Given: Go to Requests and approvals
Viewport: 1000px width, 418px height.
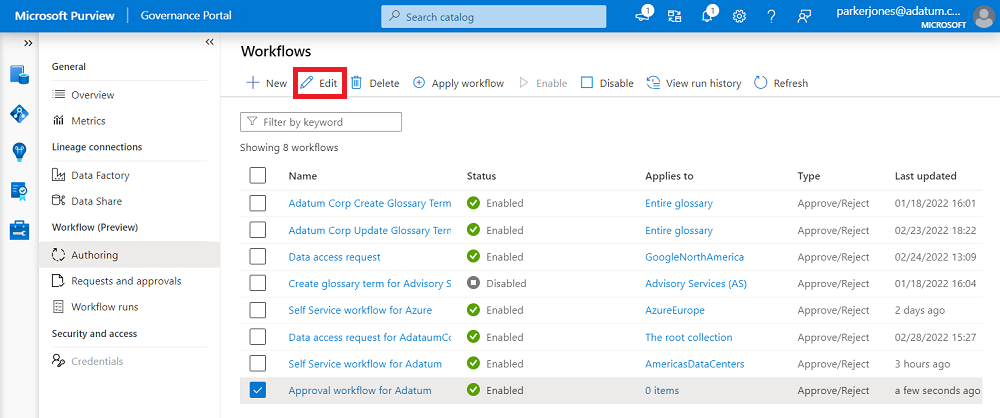Looking at the screenshot, I should [125, 281].
